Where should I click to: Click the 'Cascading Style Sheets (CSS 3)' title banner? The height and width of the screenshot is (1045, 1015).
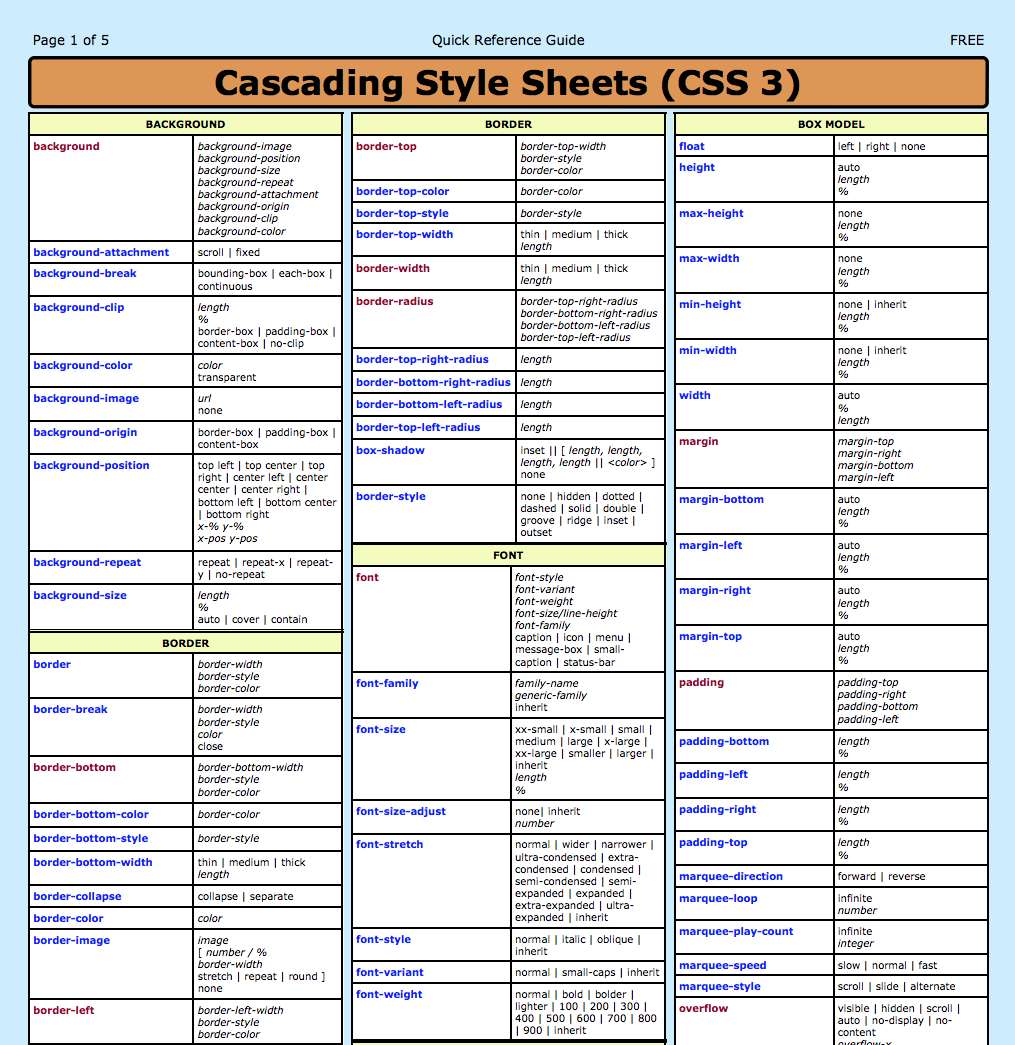[508, 83]
